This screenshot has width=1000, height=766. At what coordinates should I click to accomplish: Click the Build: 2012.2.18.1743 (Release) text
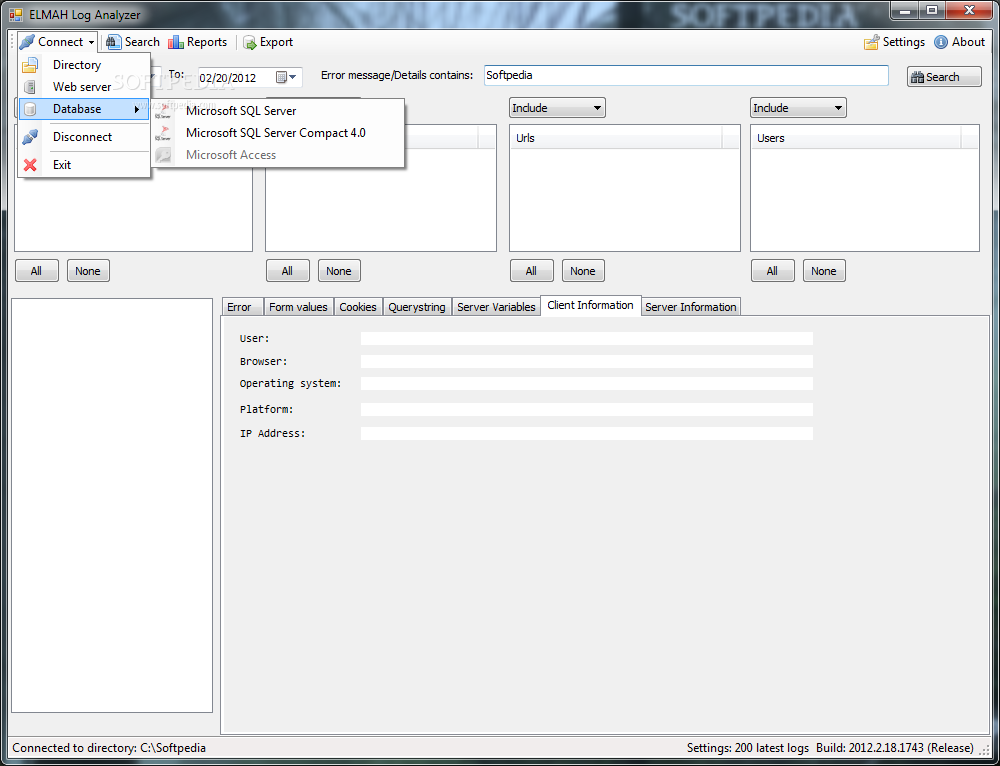point(894,748)
